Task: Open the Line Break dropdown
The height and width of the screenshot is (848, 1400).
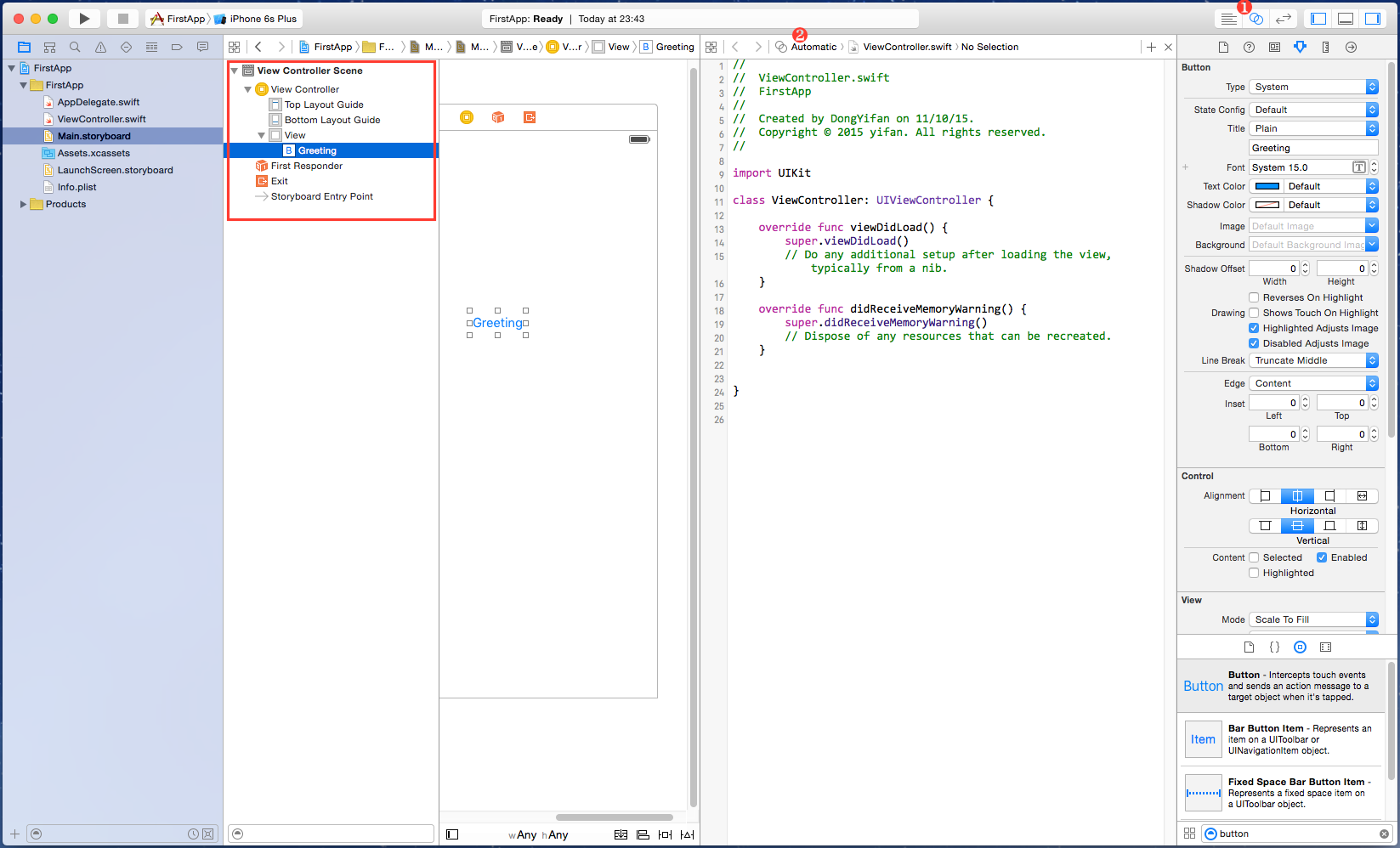Action: pos(1312,360)
